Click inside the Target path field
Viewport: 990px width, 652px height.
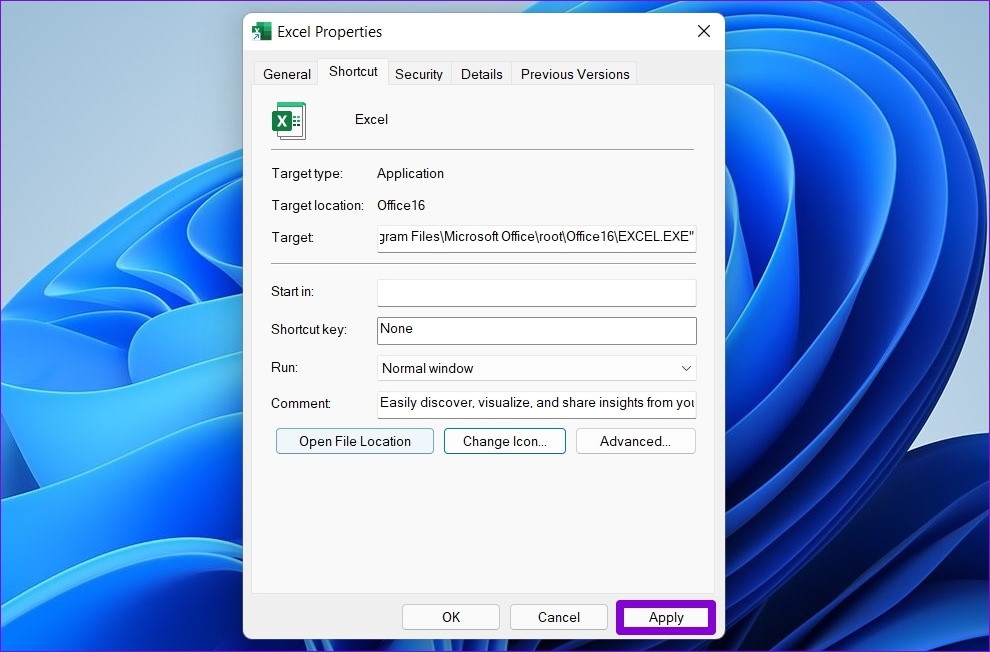[536, 237]
